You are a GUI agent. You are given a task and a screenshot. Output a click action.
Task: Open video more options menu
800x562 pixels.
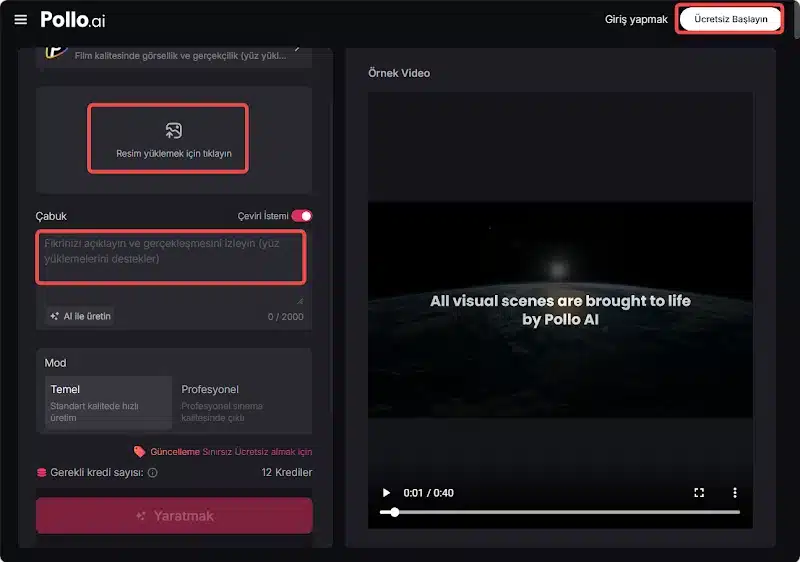tap(735, 493)
